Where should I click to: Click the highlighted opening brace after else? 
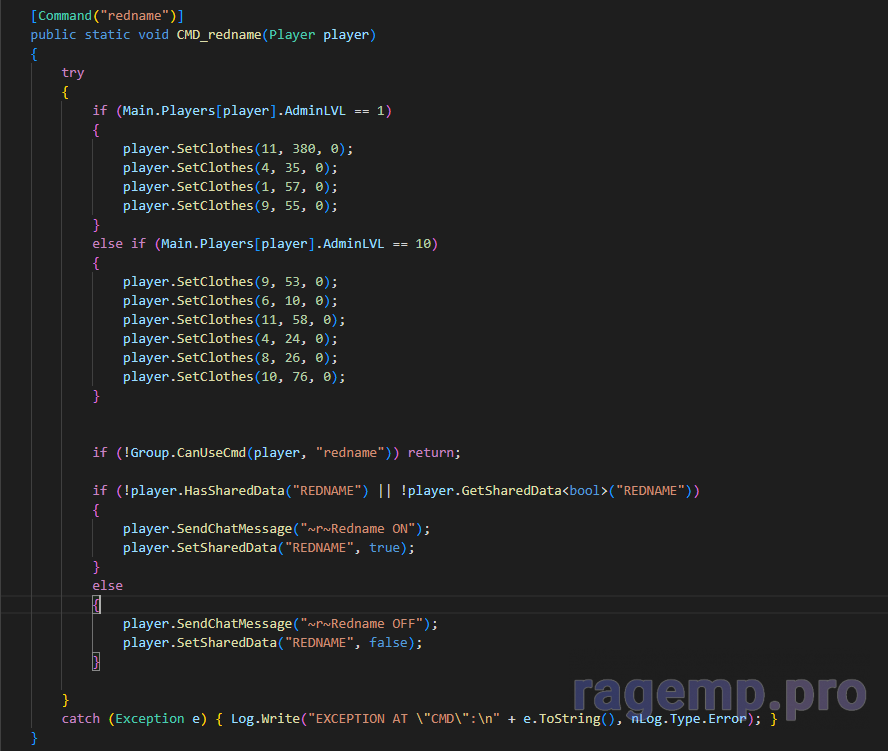click(97, 605)
